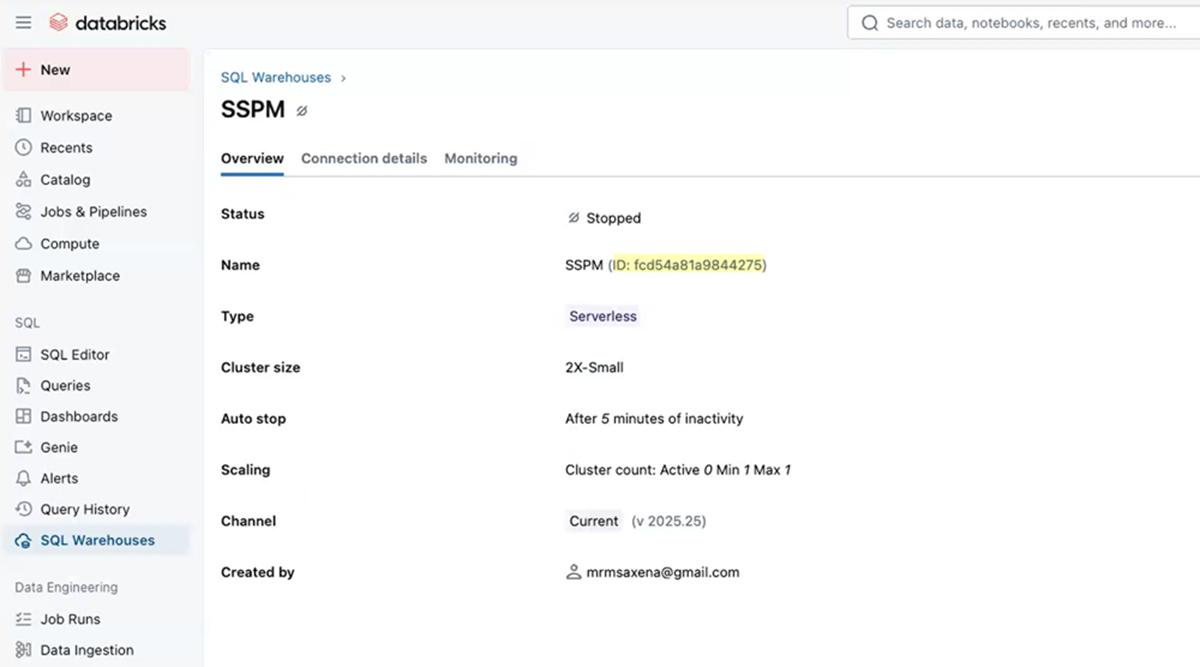The image size is (1200, 667).
Task: Open SQL Editor from the sidebar
Action: (x=75, y=355)
